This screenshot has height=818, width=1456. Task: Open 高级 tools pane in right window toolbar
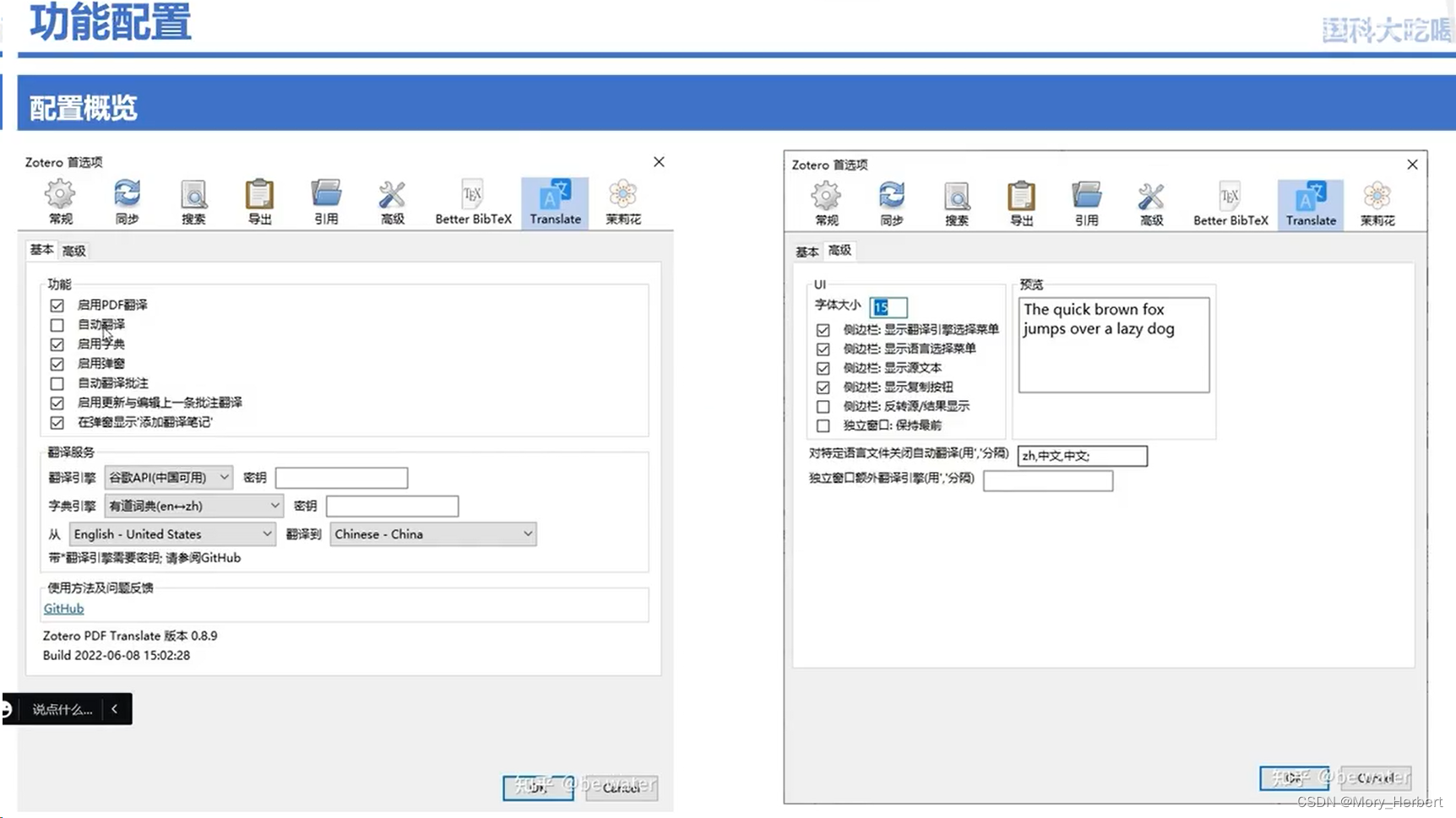tap(1151, 204)
